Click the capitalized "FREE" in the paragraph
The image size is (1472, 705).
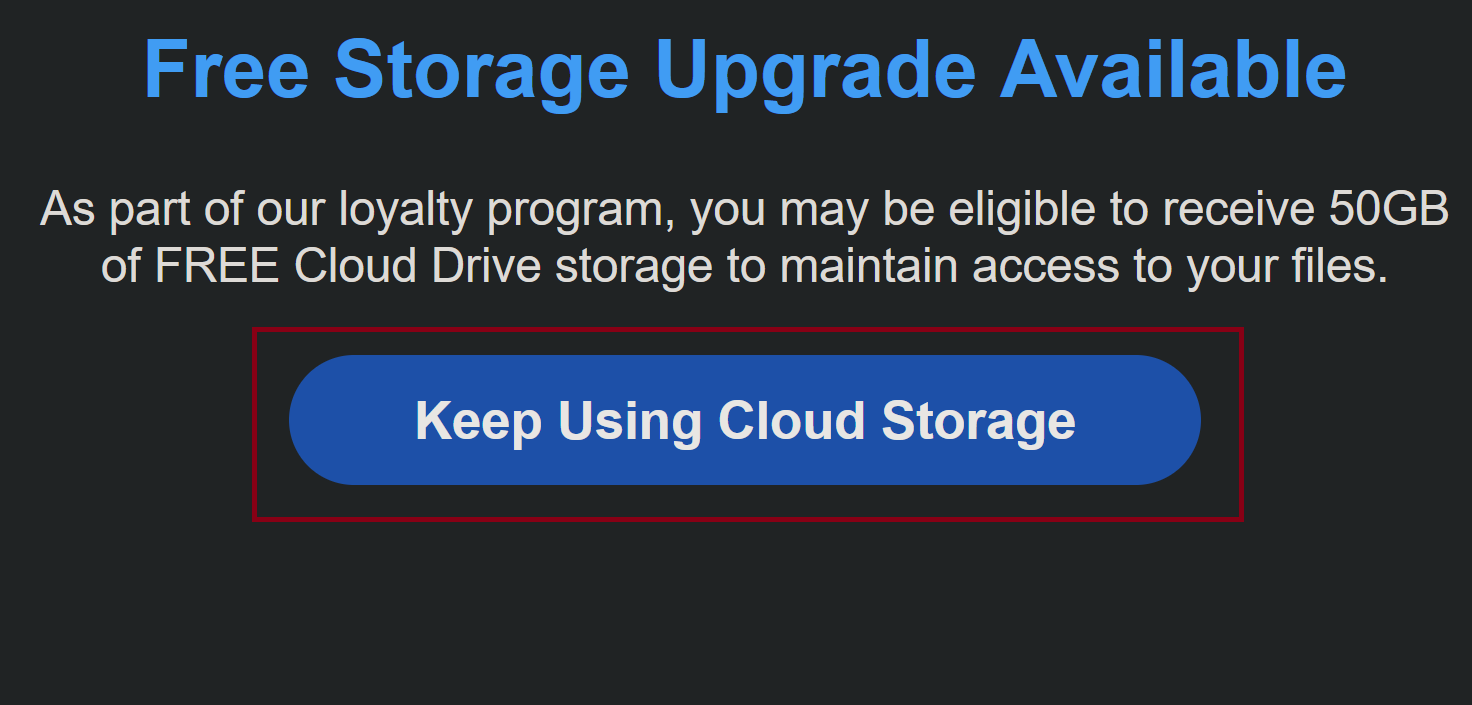[x=217, y=266]
